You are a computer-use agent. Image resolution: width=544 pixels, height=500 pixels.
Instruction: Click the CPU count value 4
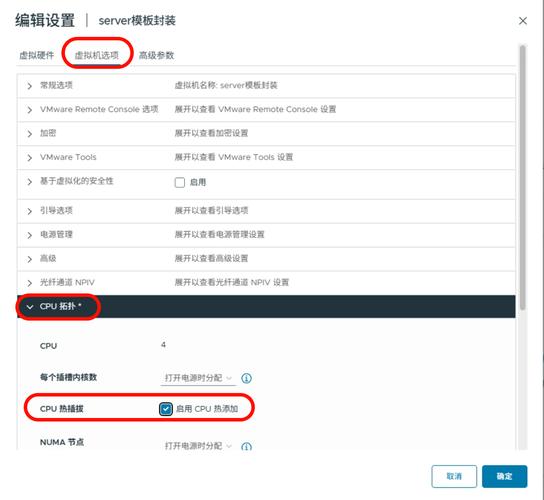pyautogui.click(x=163, y=345)
